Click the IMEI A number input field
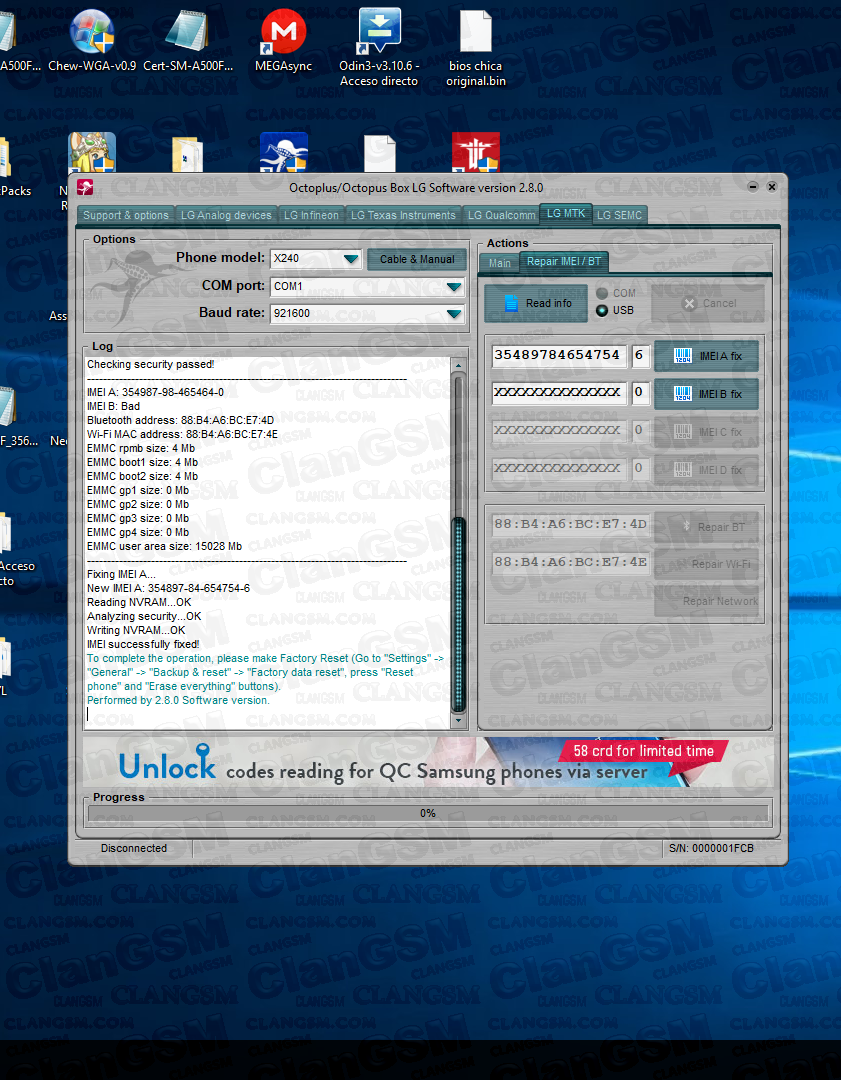Screen dimensions: 841x1080 (559, 355)
